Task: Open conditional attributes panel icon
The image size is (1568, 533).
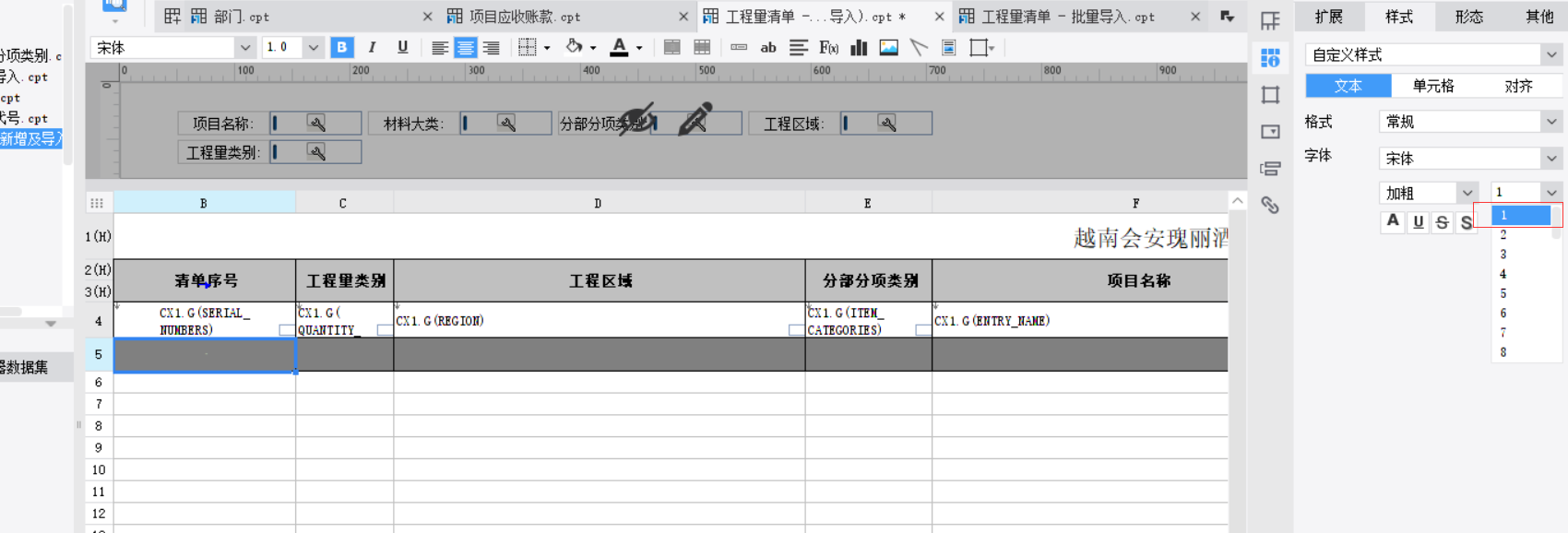Action: pyautogui.click(x=1270, y=169)
